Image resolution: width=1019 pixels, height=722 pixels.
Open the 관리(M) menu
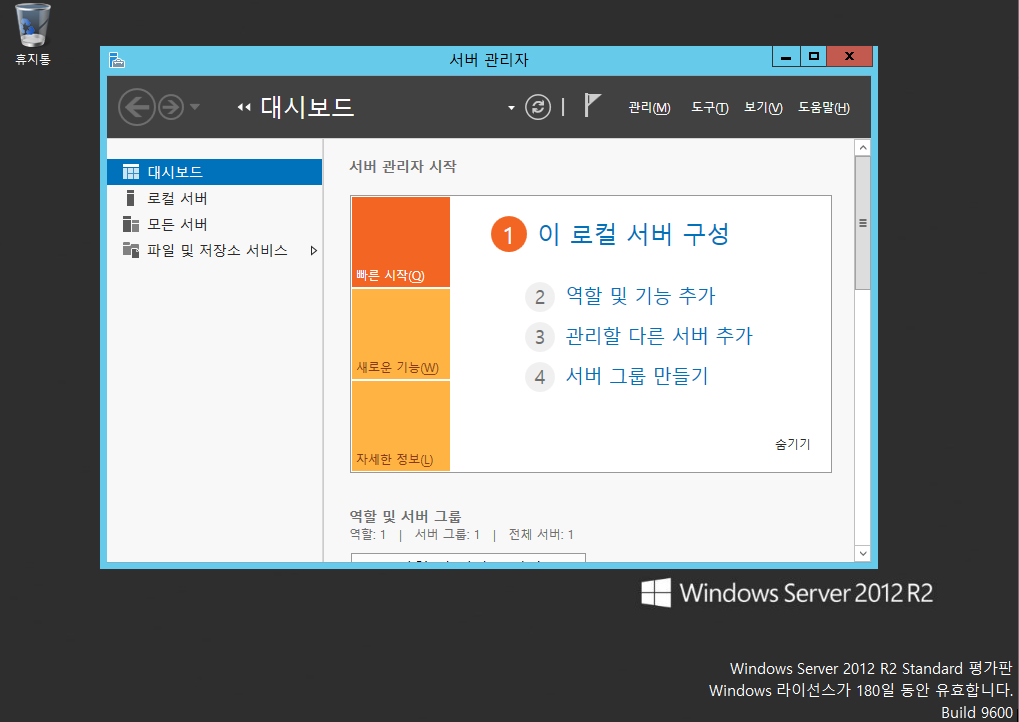[x=649, y=108]
